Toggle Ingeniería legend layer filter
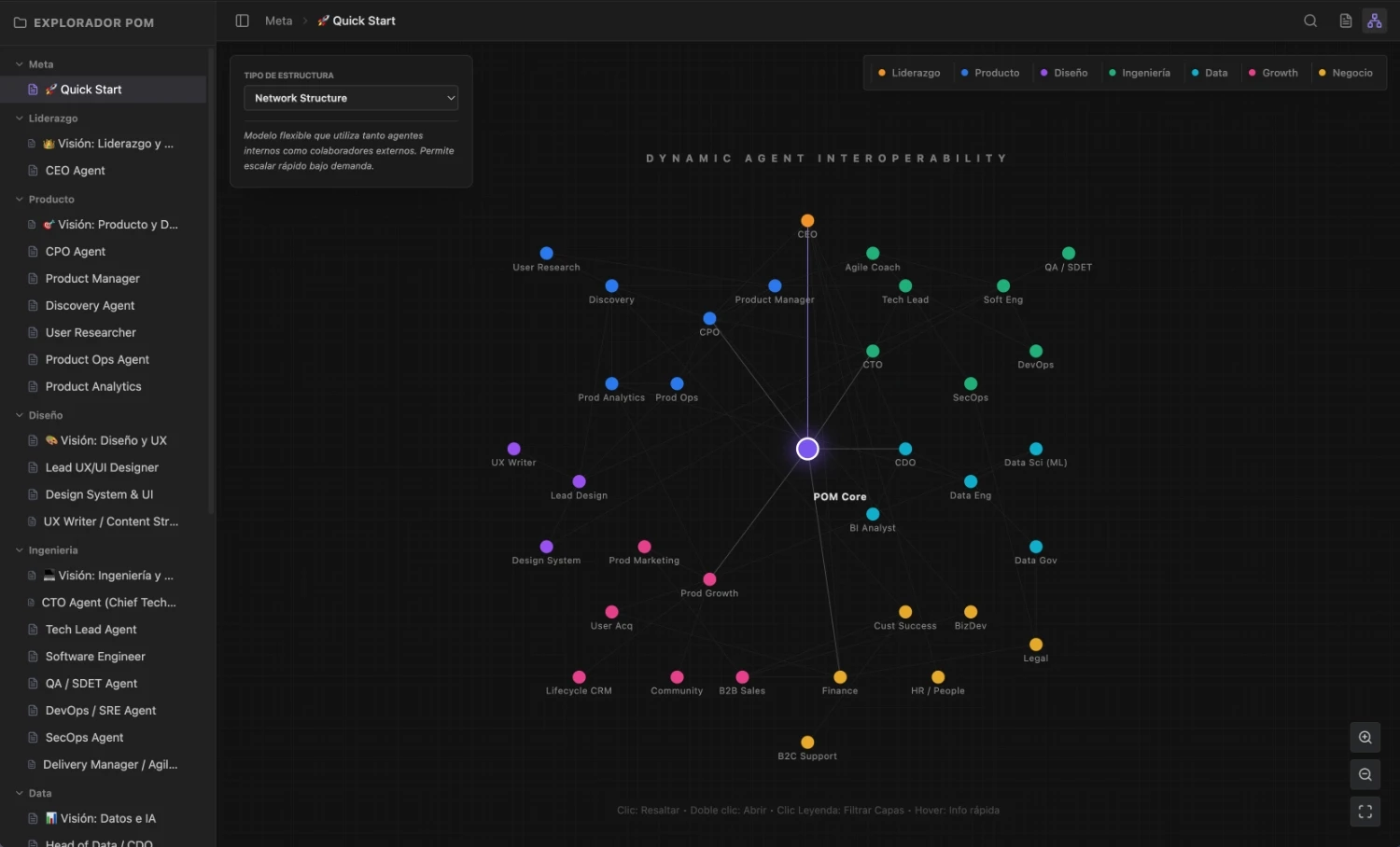Image resolution: width=1400 pixels, height=847 pixels. [1140, 73]
